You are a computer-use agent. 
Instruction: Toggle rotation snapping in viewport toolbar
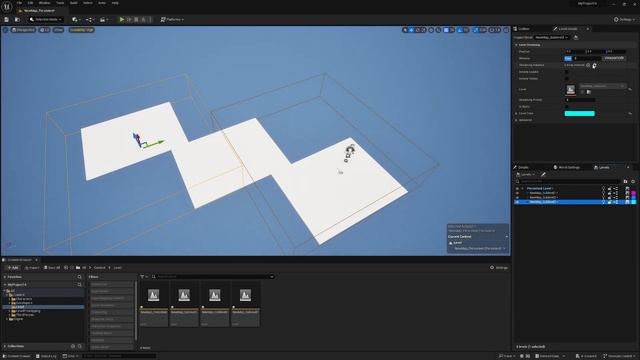(460, 30)
